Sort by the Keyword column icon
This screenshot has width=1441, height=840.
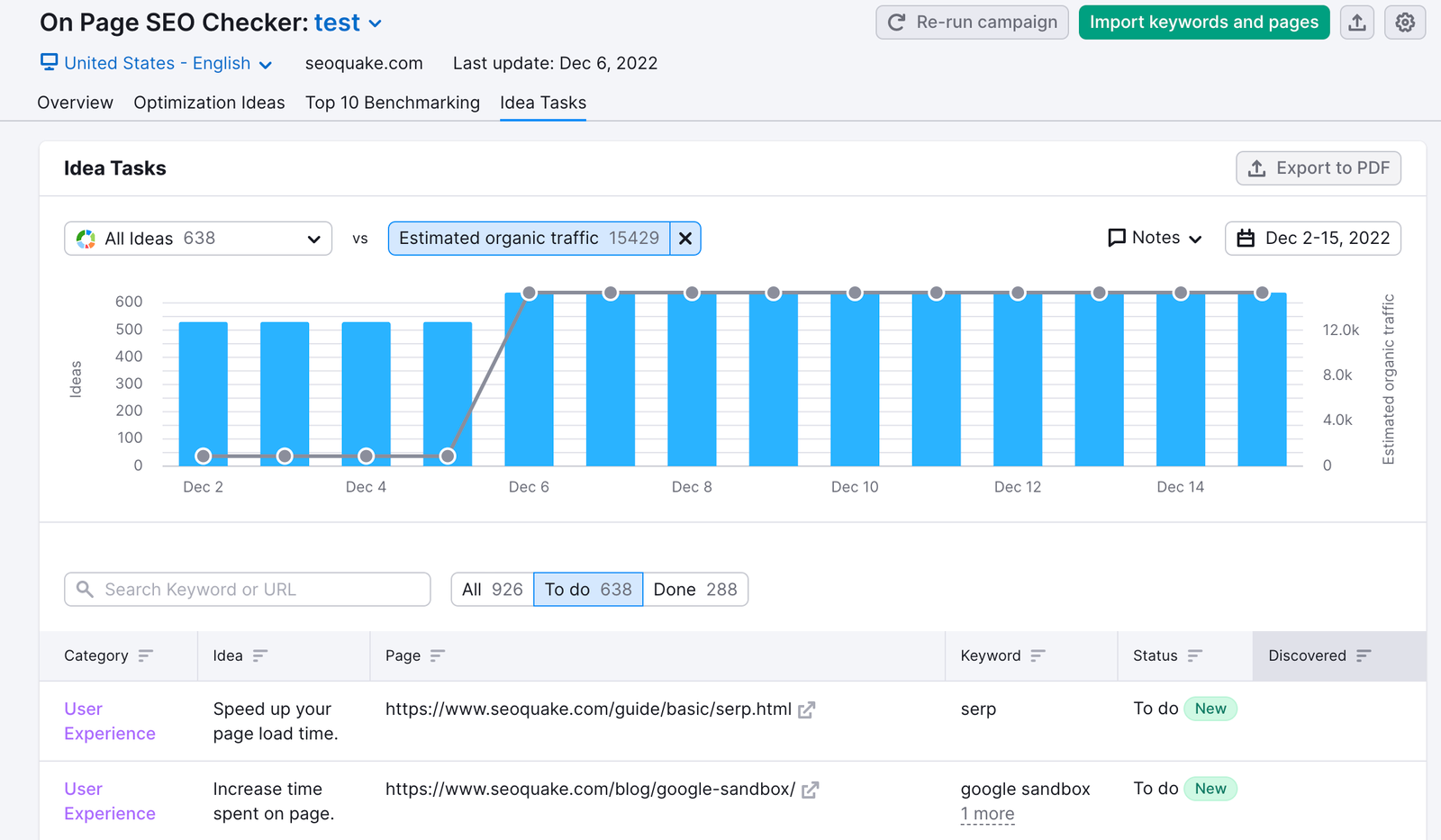(x=1038, y=655)
